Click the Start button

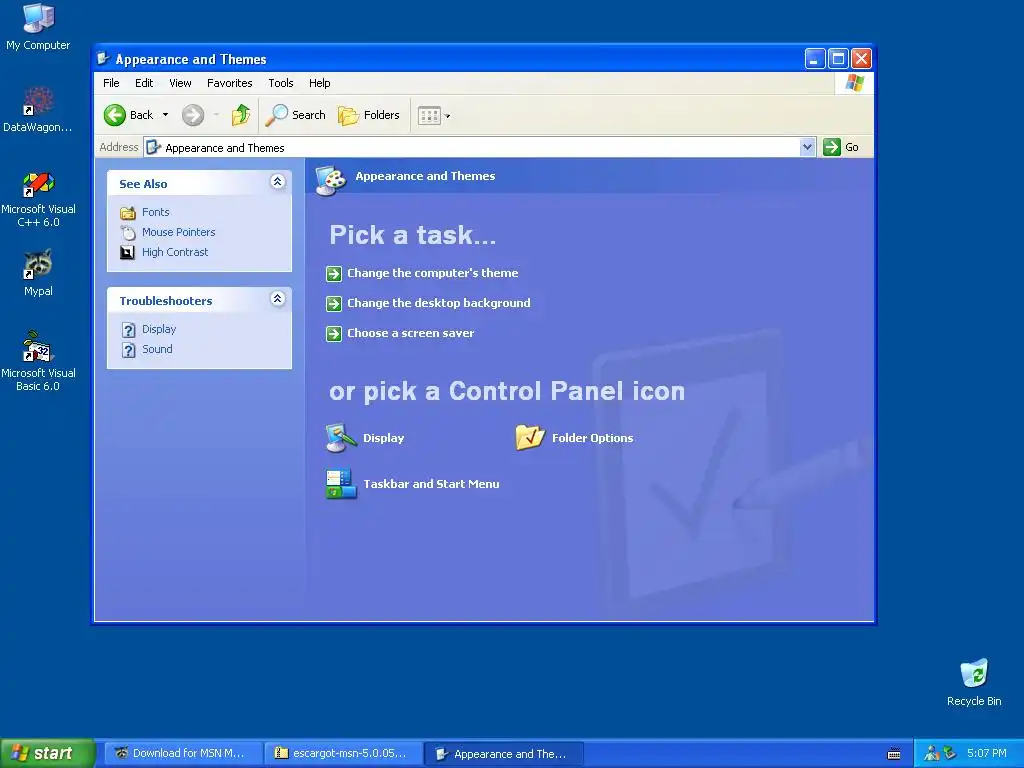47,753
